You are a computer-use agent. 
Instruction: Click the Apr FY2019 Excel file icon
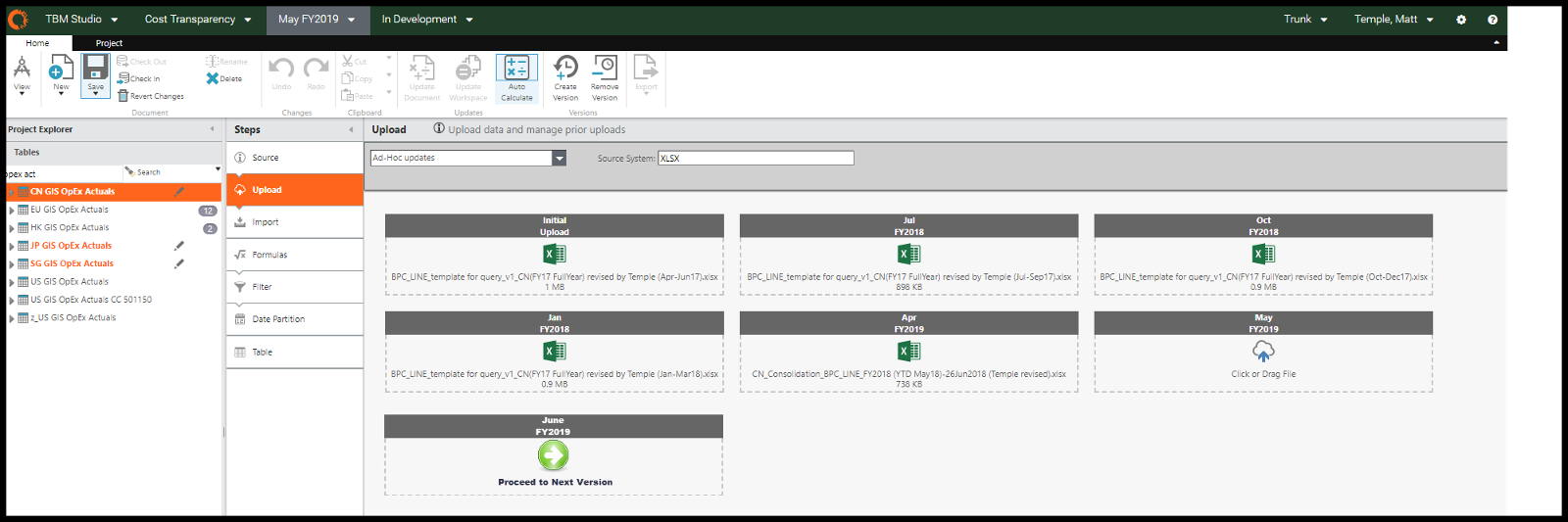click(908, 351)
